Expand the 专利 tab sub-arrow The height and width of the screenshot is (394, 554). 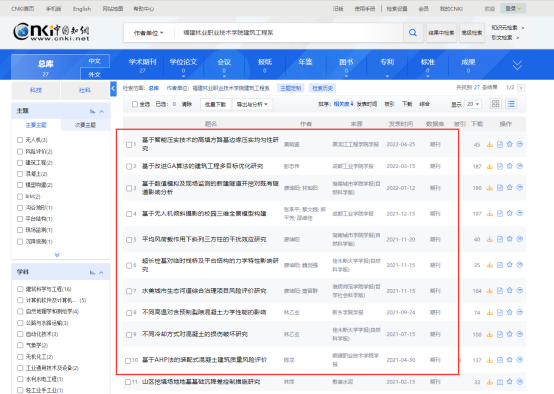point(387,76)
